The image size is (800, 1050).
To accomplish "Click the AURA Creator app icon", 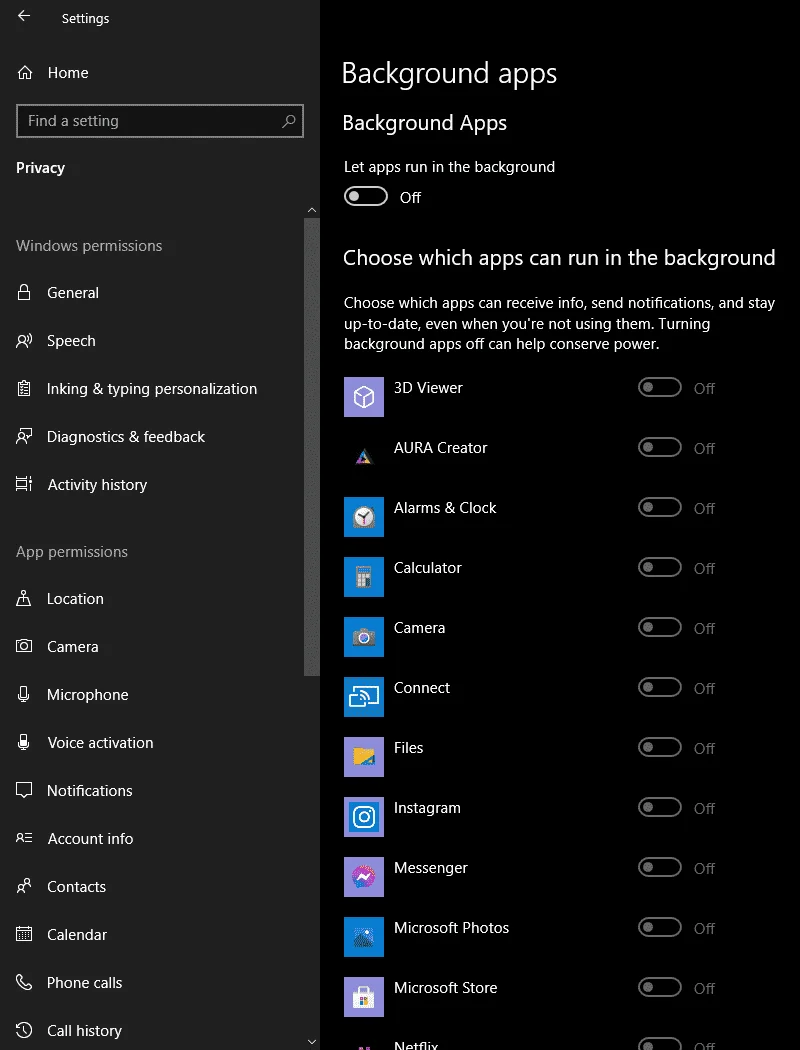I will coord(364,457).
